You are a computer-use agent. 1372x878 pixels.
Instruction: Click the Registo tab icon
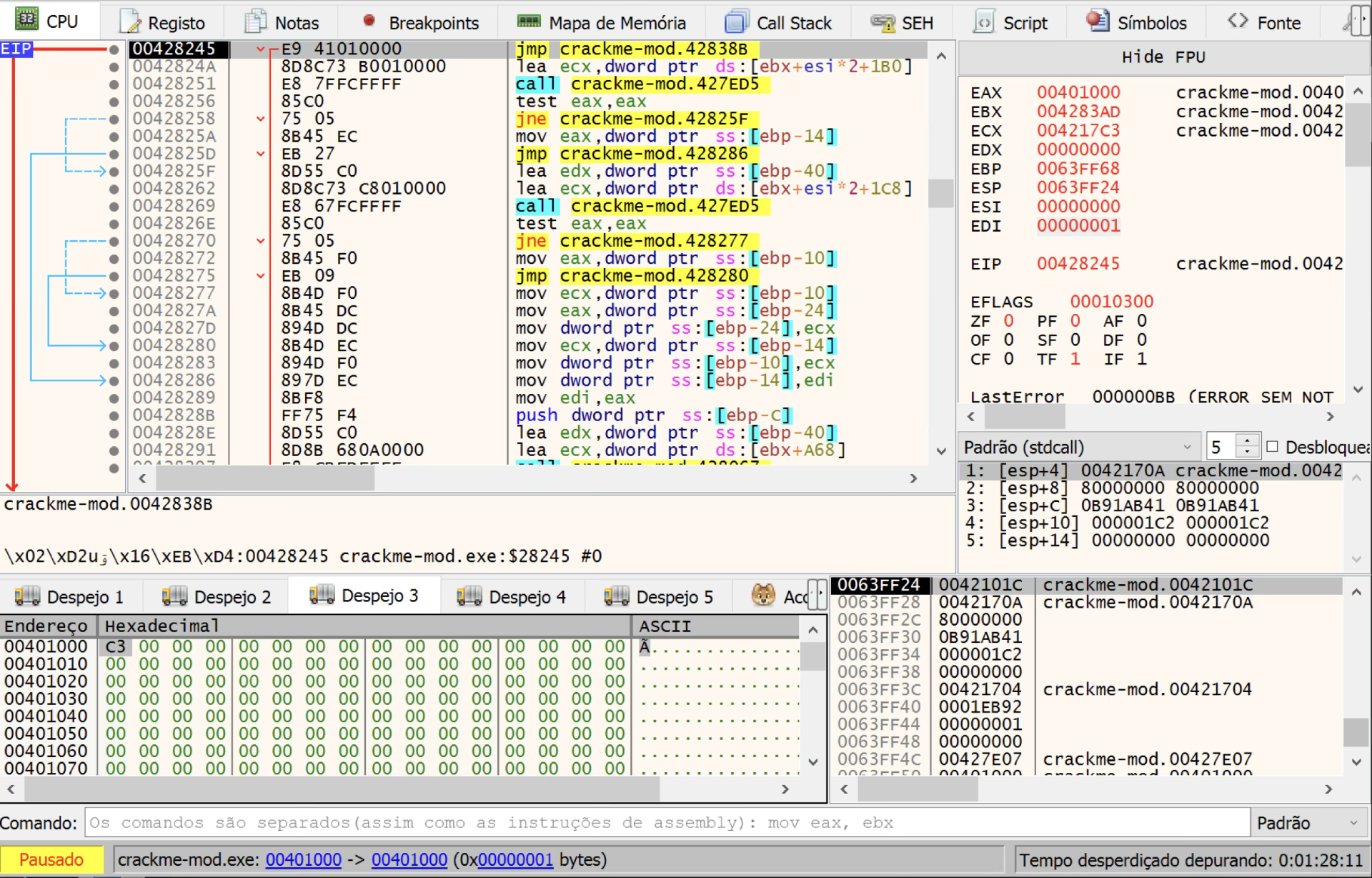pyautogui.click(x=130, y=21)
